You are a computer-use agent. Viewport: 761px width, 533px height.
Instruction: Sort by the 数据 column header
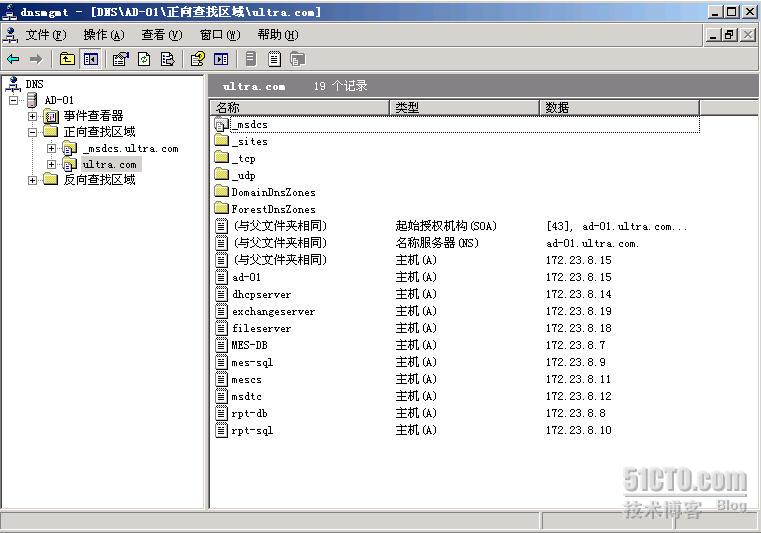pos(620,107)
